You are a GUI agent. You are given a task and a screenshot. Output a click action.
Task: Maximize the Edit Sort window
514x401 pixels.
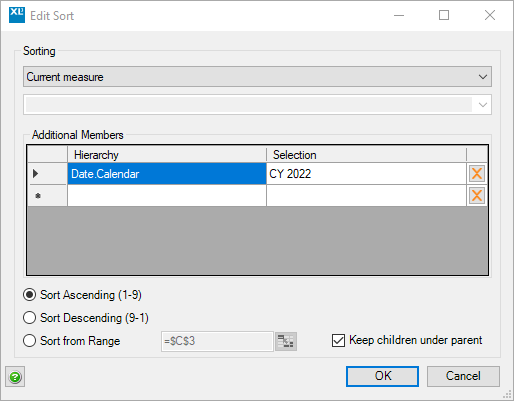tap(444, 15)
